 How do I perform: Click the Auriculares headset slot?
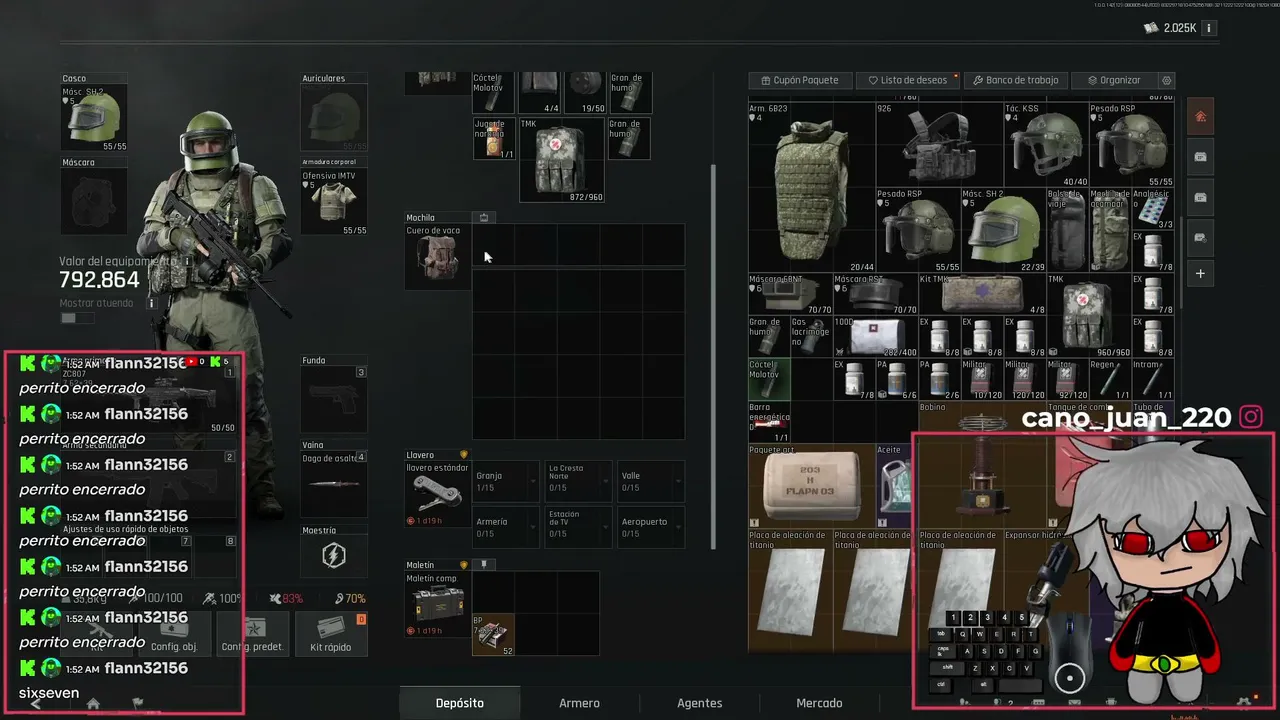[x=334, y=118]
